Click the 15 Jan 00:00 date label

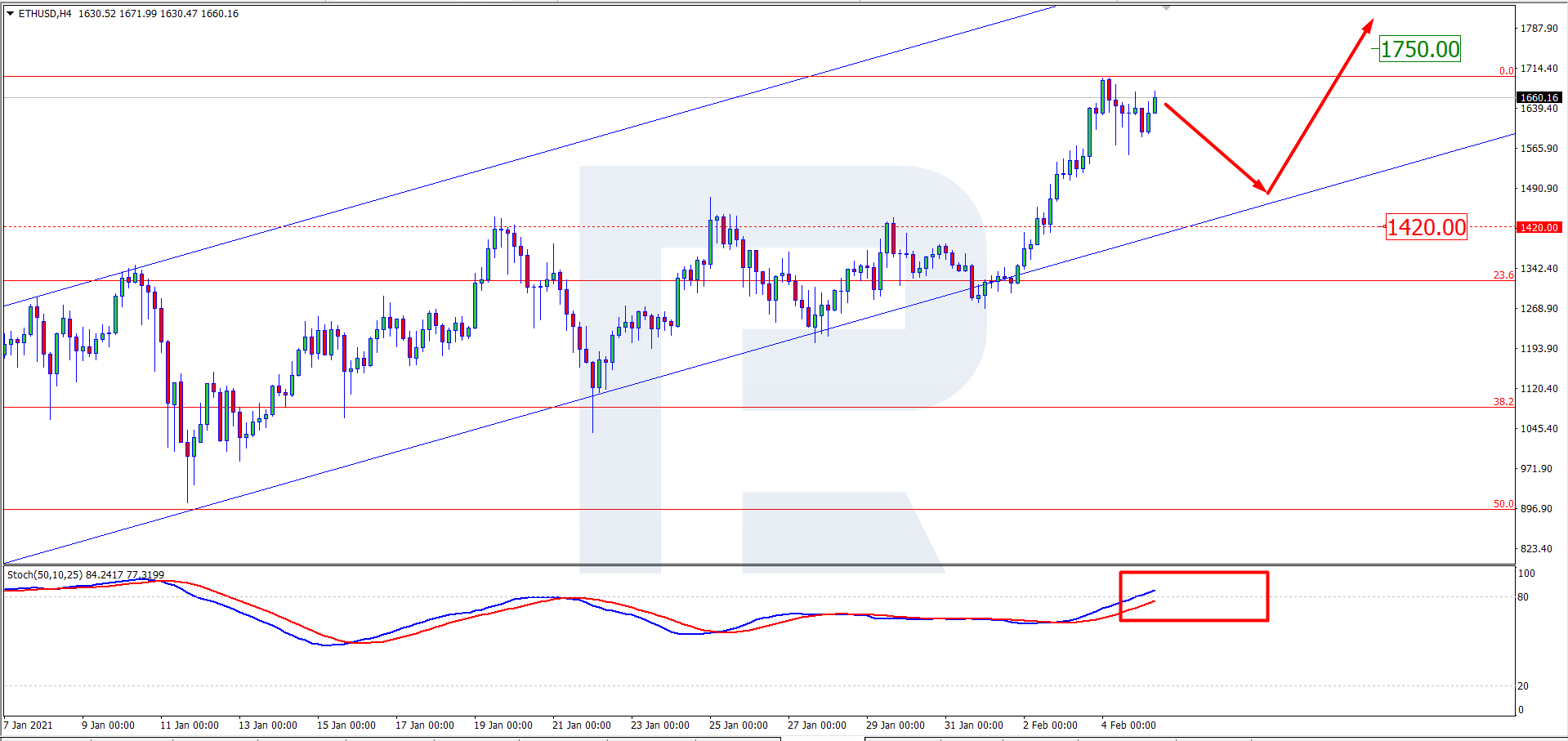click(x=346, y=725)
